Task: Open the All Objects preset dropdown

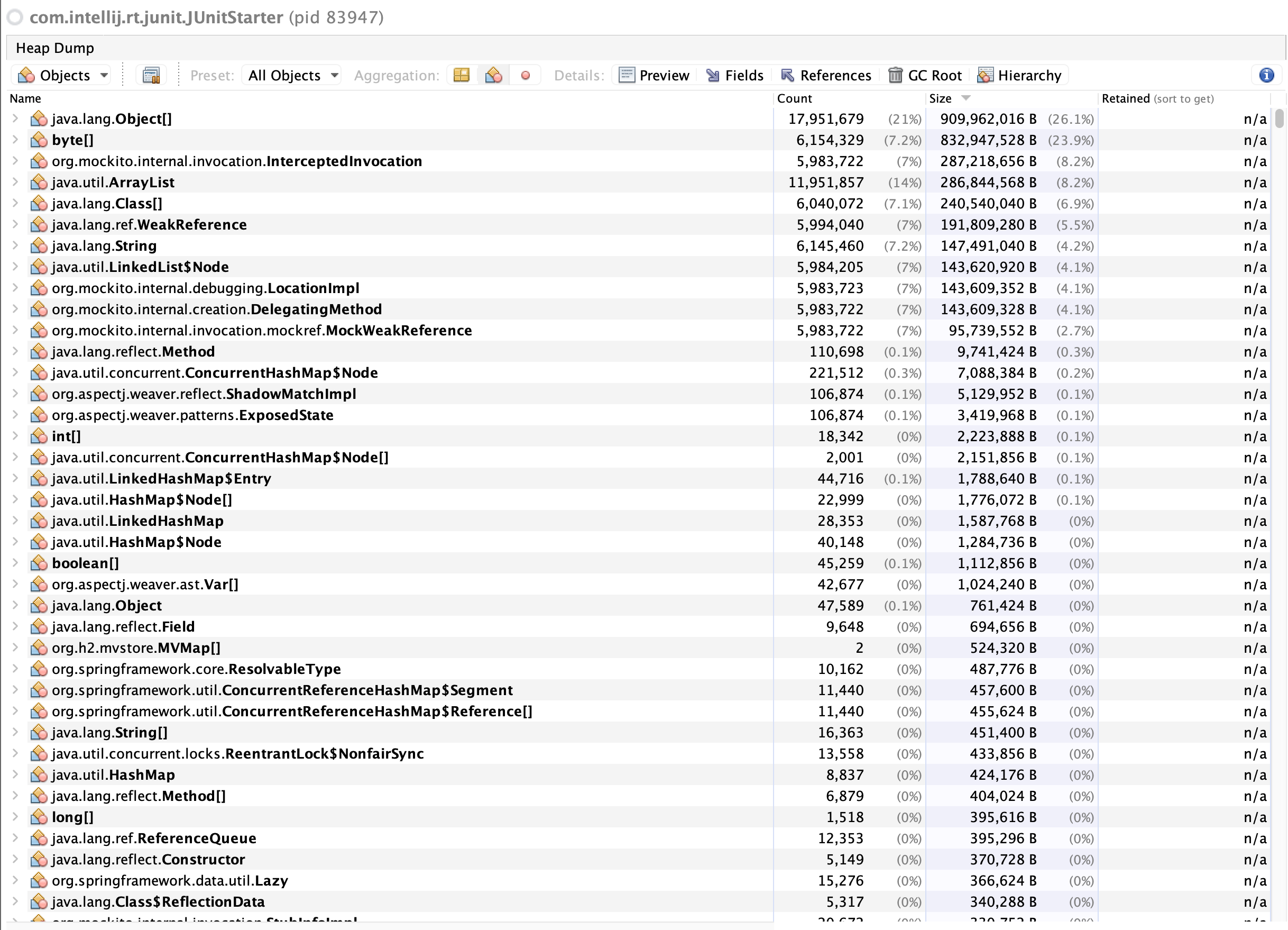Action: pyautogui.click(x=292, y=75)
